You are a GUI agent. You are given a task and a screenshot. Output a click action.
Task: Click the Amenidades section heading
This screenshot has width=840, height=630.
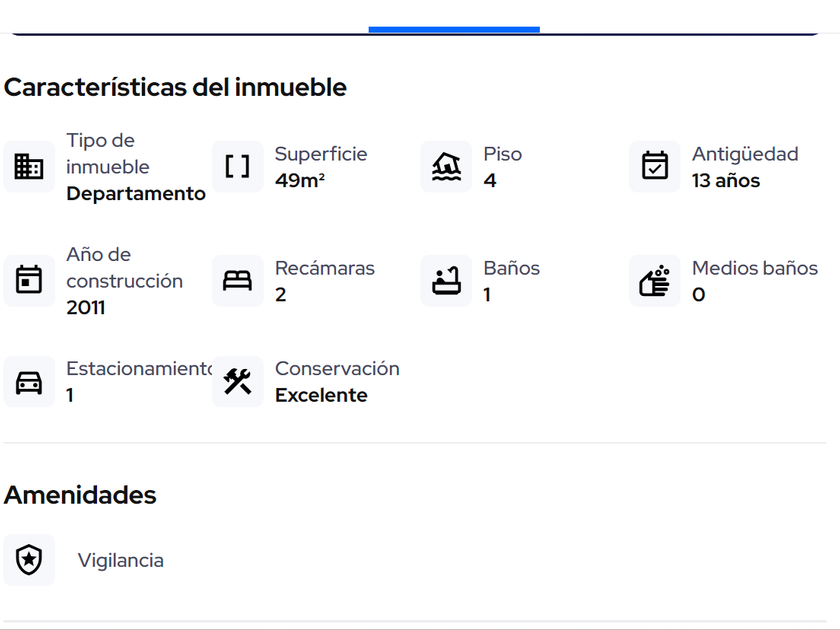(x=80, y=495)
